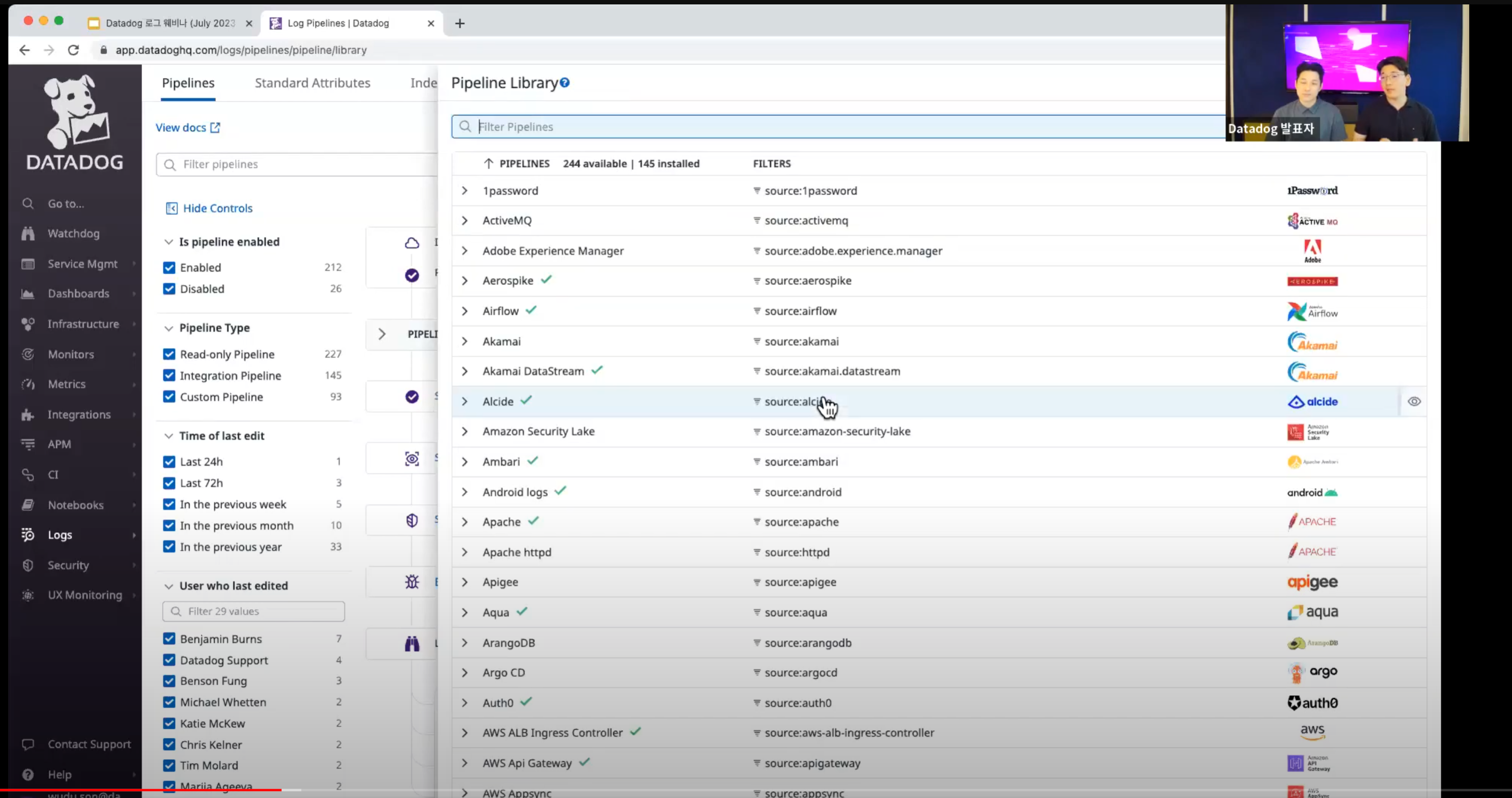Toggle In the previous month checkbox
The image size is (1512, 798).
pyautogui.click(x=169, y=526)
